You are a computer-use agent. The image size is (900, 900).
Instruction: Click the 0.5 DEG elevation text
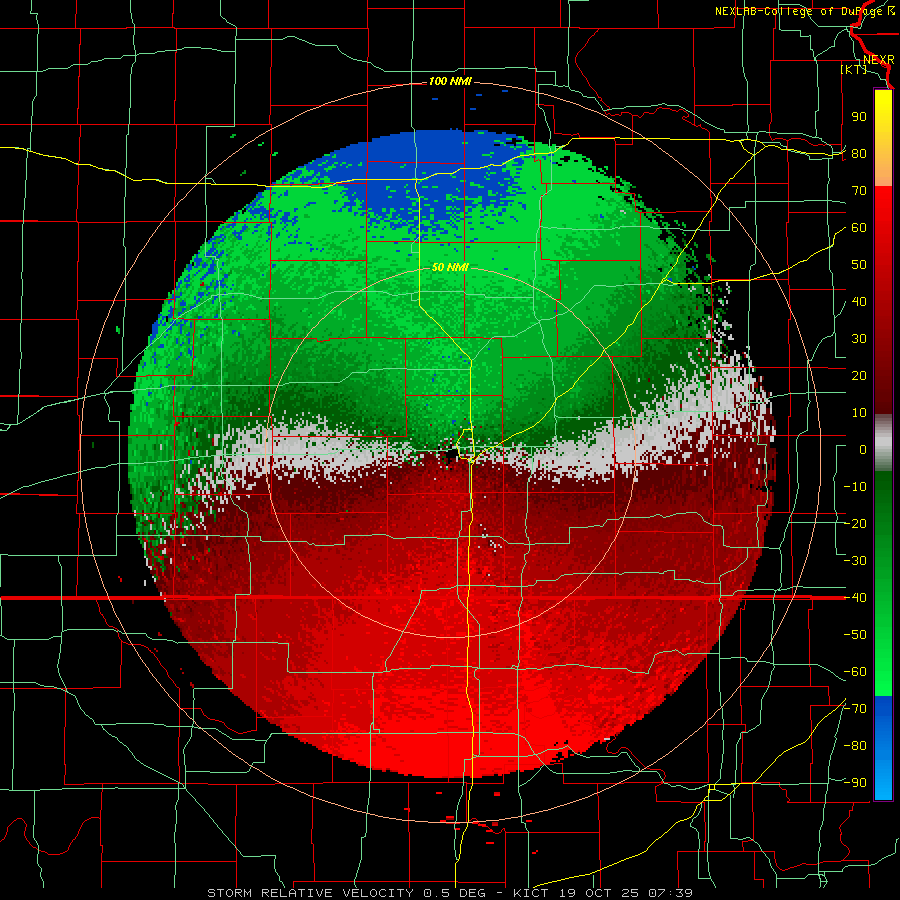pyautogui.click(x=455, y=893)
